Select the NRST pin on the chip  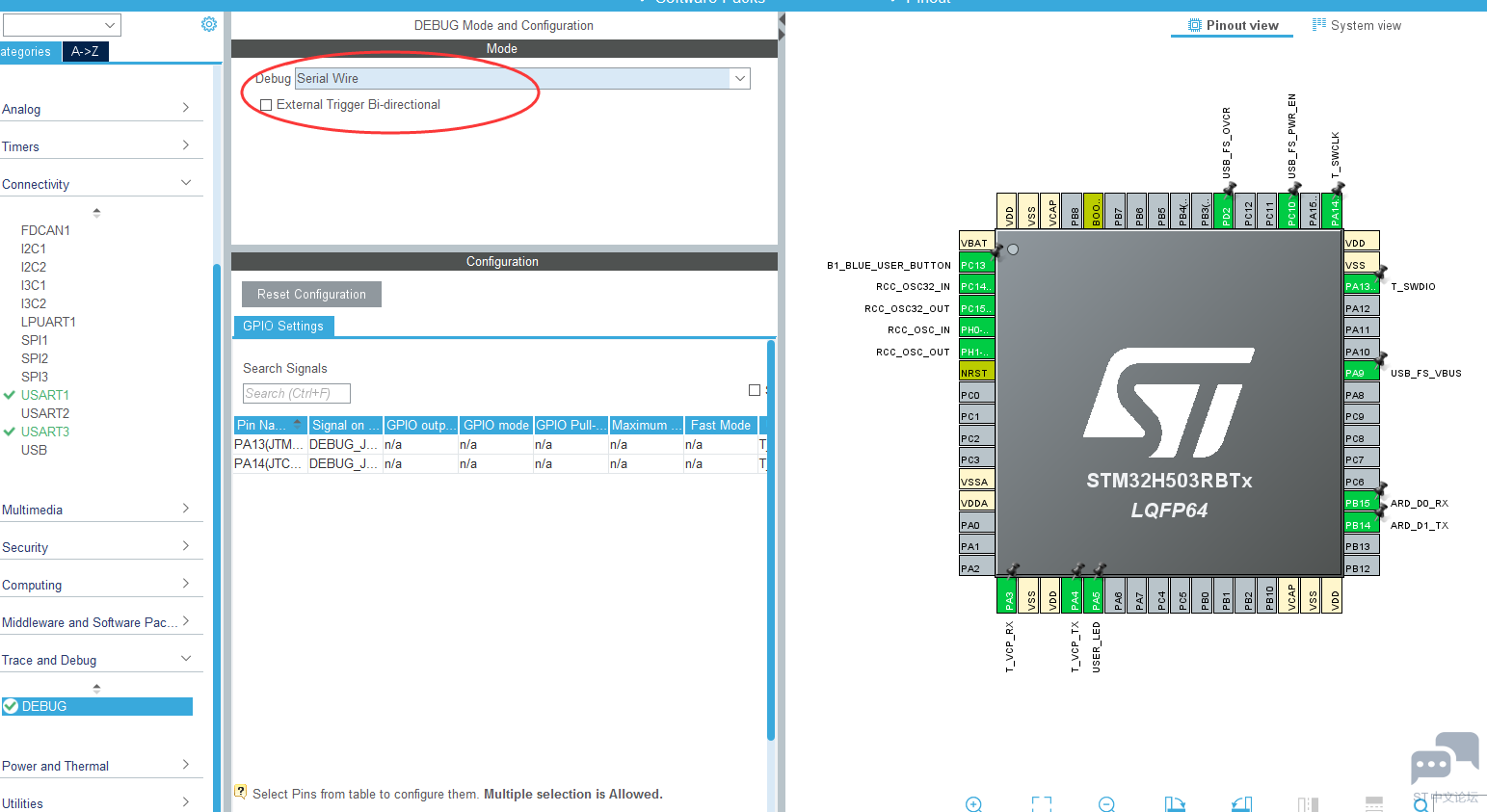[976, 373]
